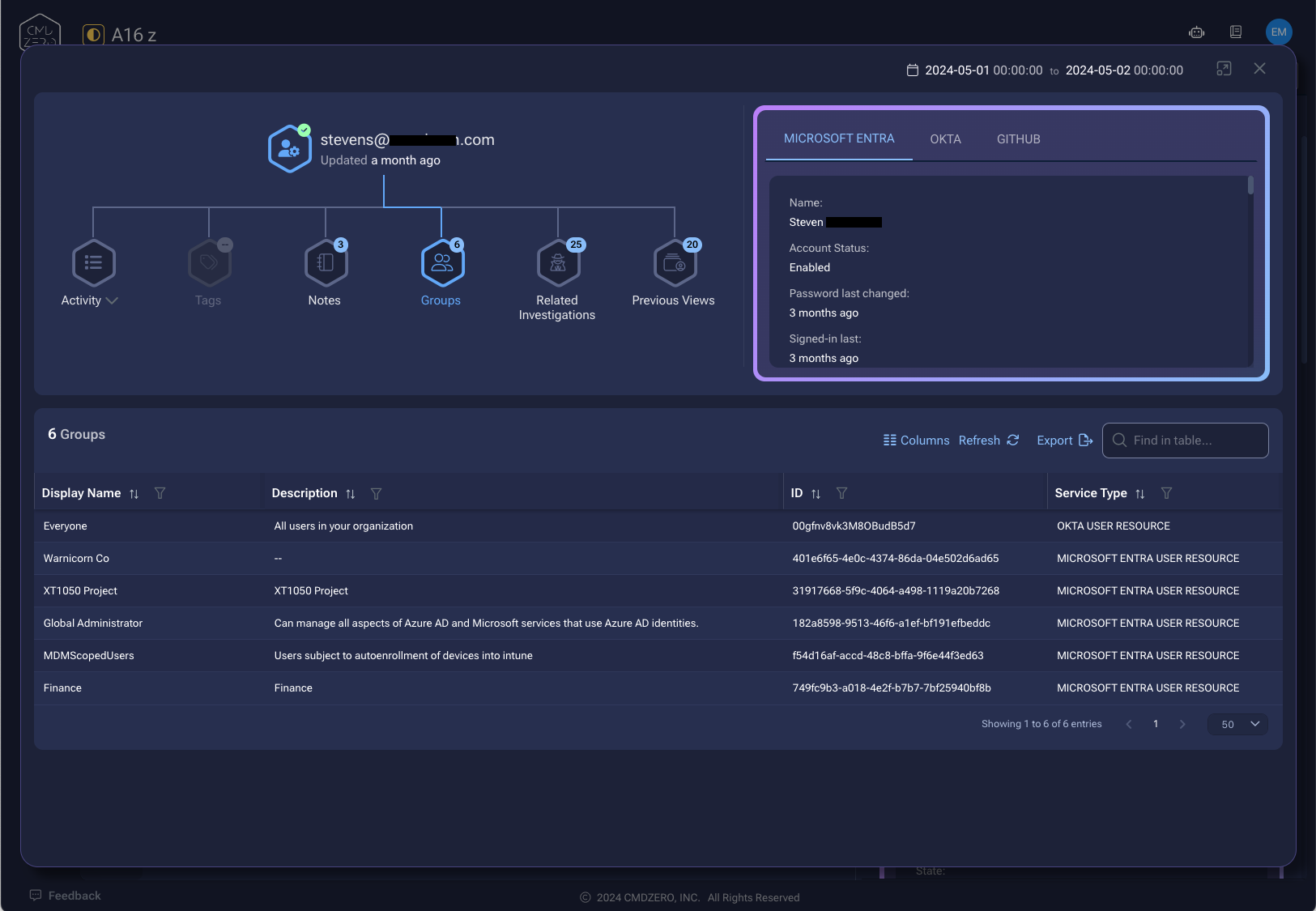Open the 50 page size dropdown
The image size is (1316, 911).
pos(1238,724)
